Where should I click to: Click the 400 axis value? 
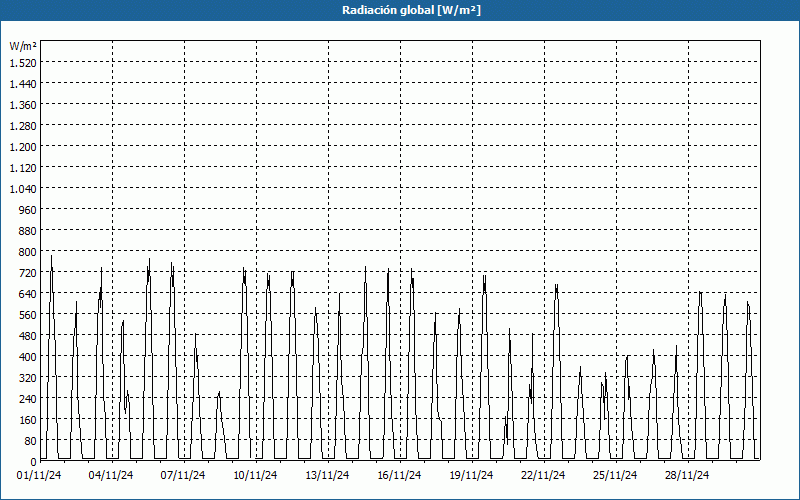point(28,357)
